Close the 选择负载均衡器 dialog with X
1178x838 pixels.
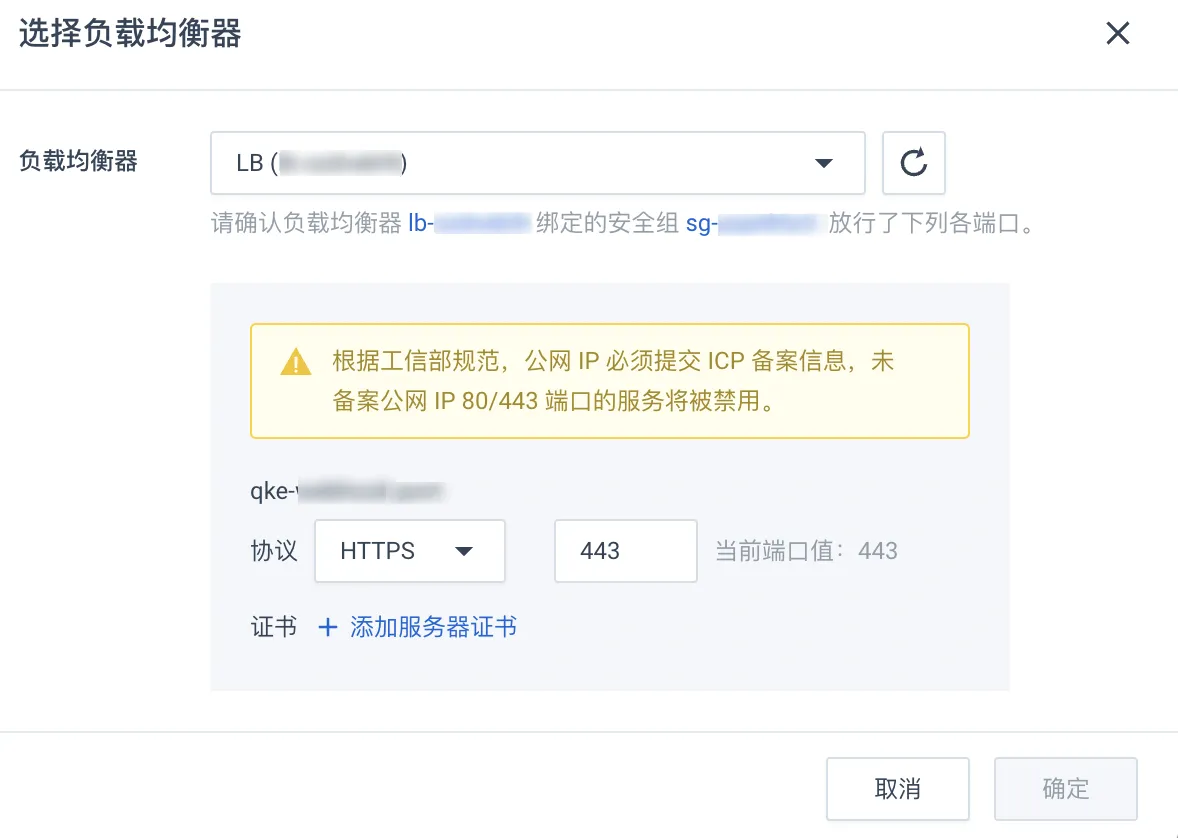coord(1117,33)
